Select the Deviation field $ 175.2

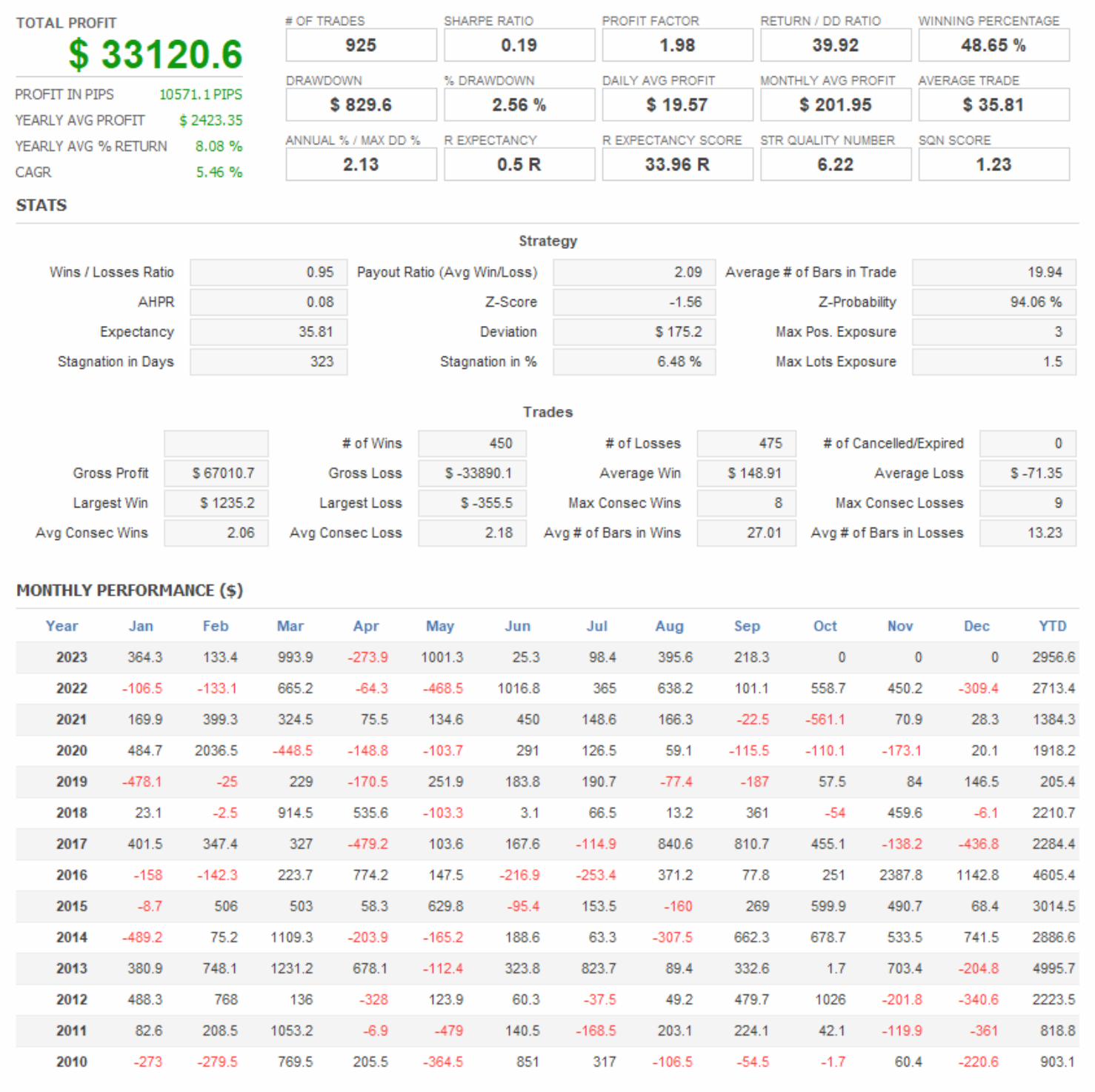click(x=634, y=332)
